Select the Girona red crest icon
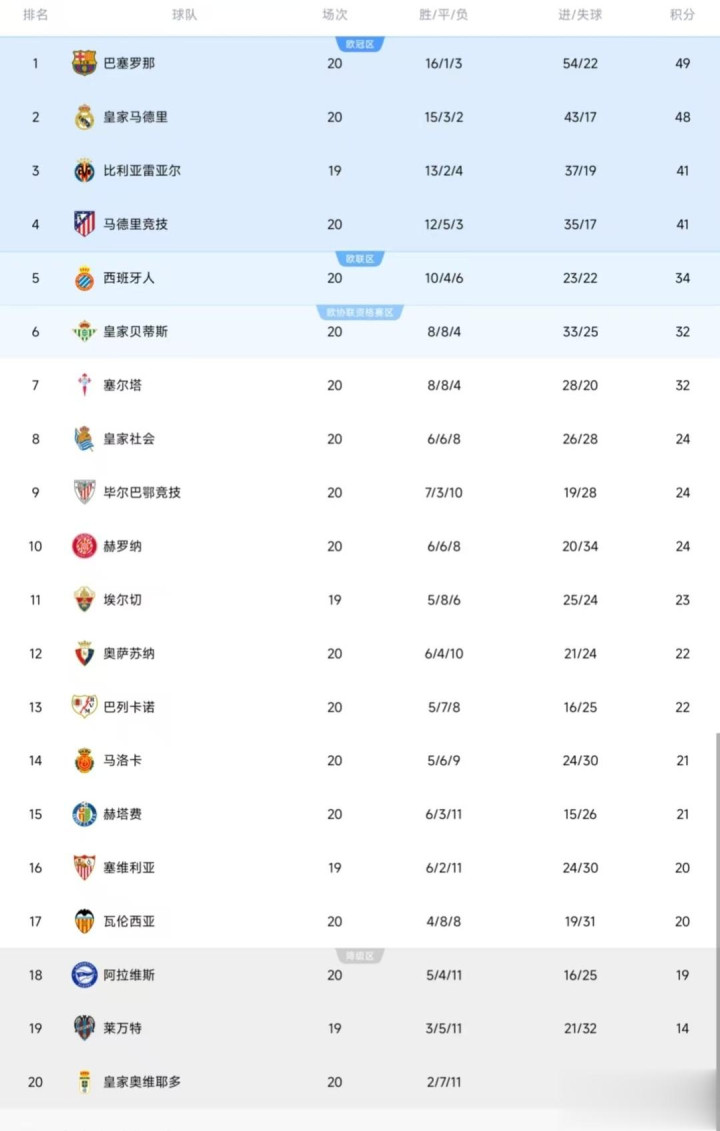Image resolution: width=720 pixels, height=1131 pixels. 84,546
